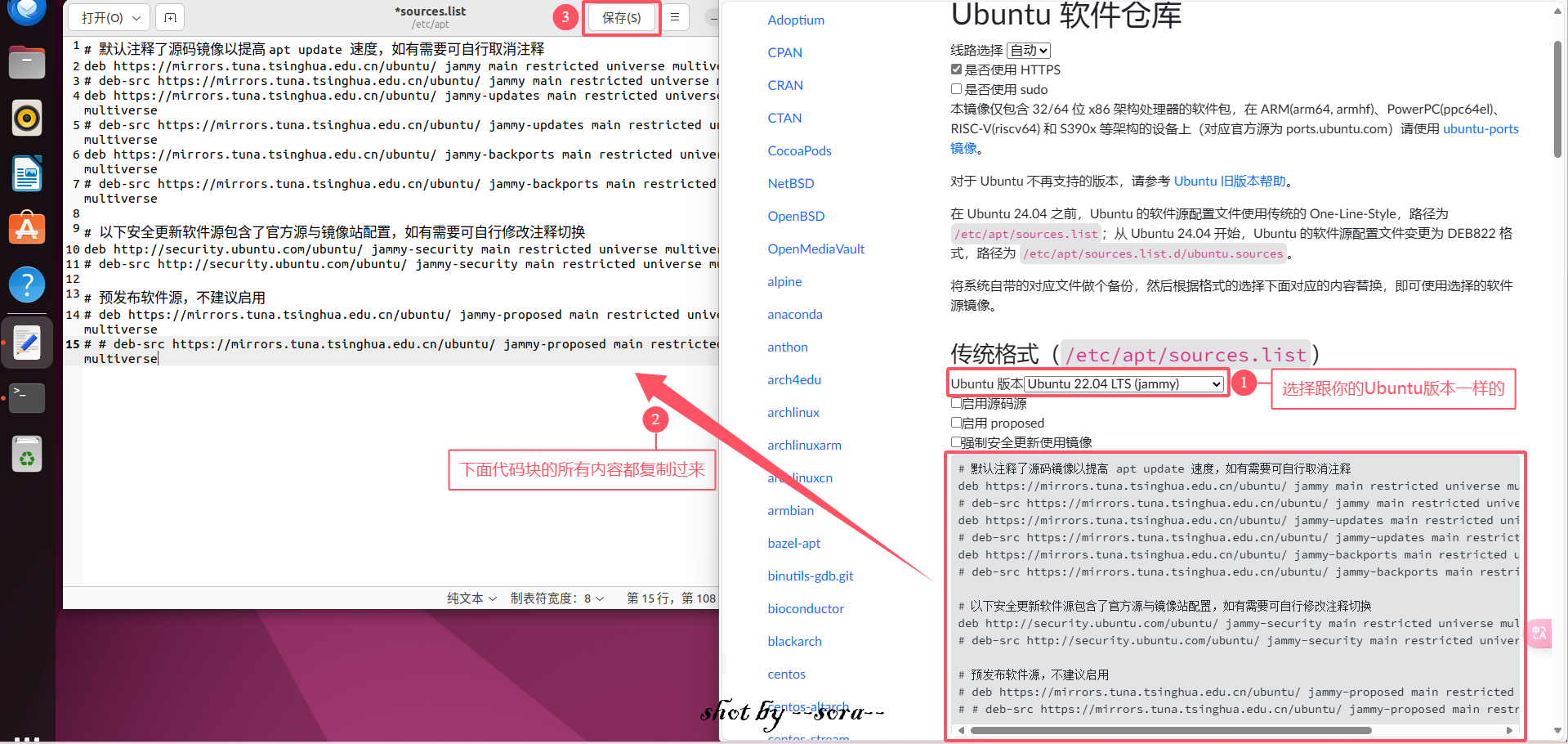Open the 线路选择 自动 dropdown
The image size is (1568, 744).
1029,50
